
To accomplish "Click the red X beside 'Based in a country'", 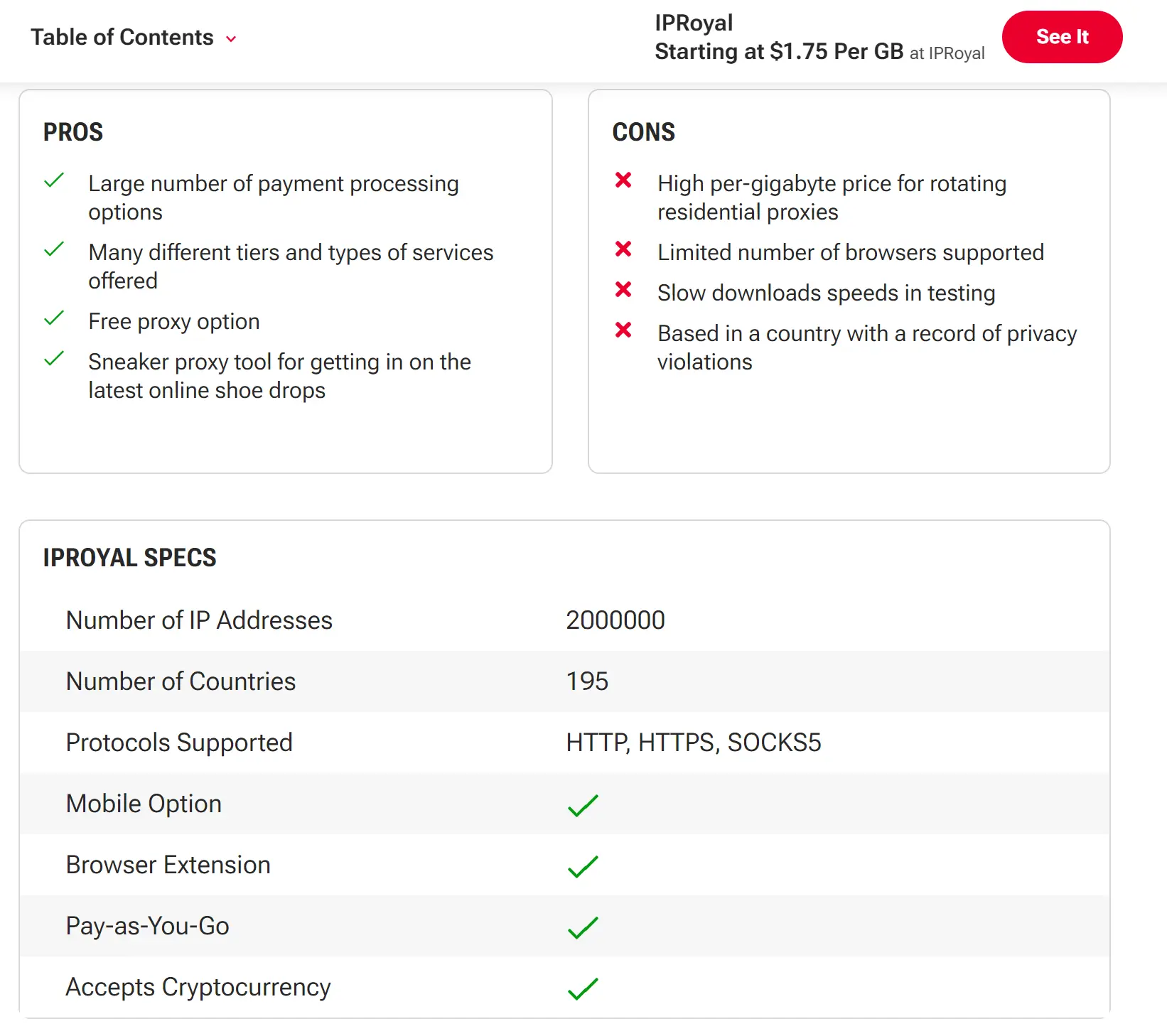I will point(623,330).
